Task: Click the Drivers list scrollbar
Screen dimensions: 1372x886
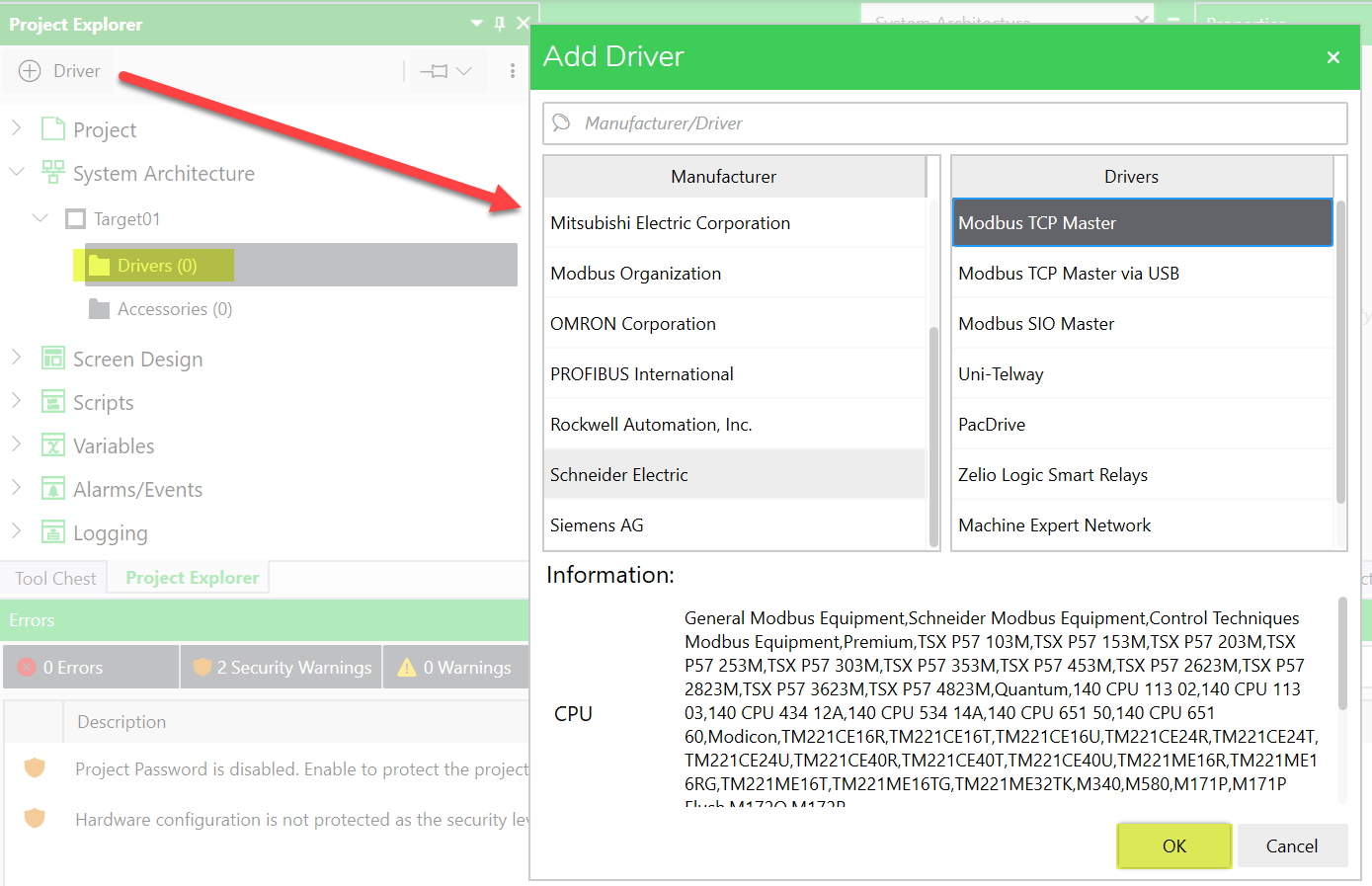Action: click(x=1340, y=351)
